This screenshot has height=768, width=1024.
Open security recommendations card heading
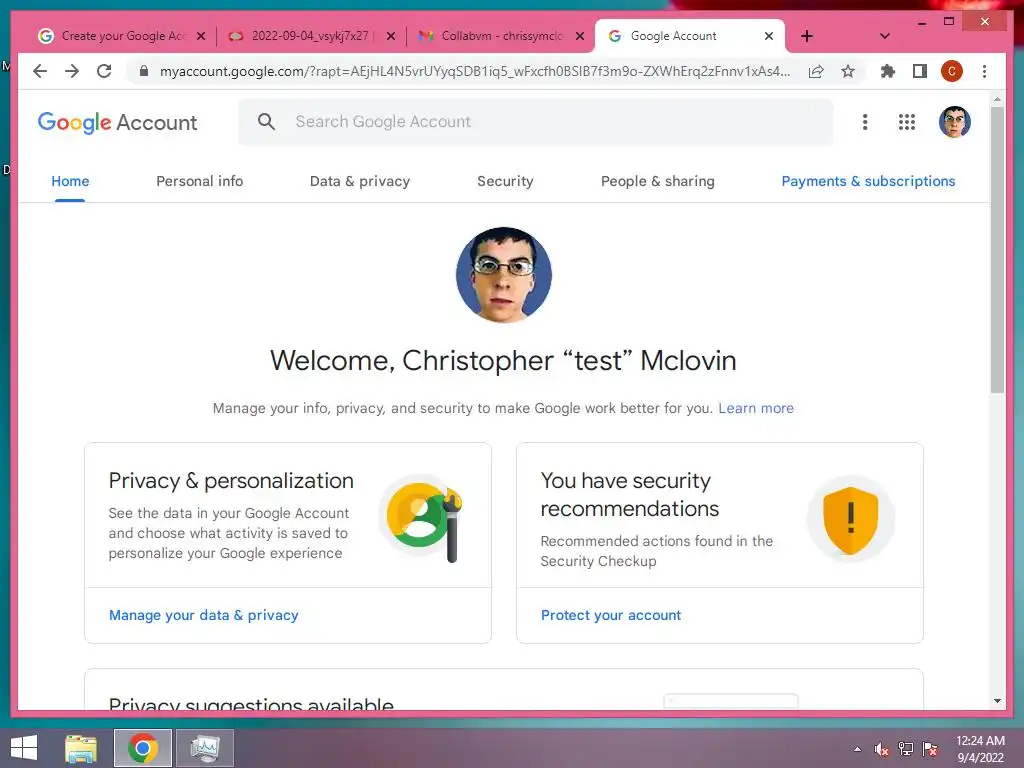click(x=630, y=494)
